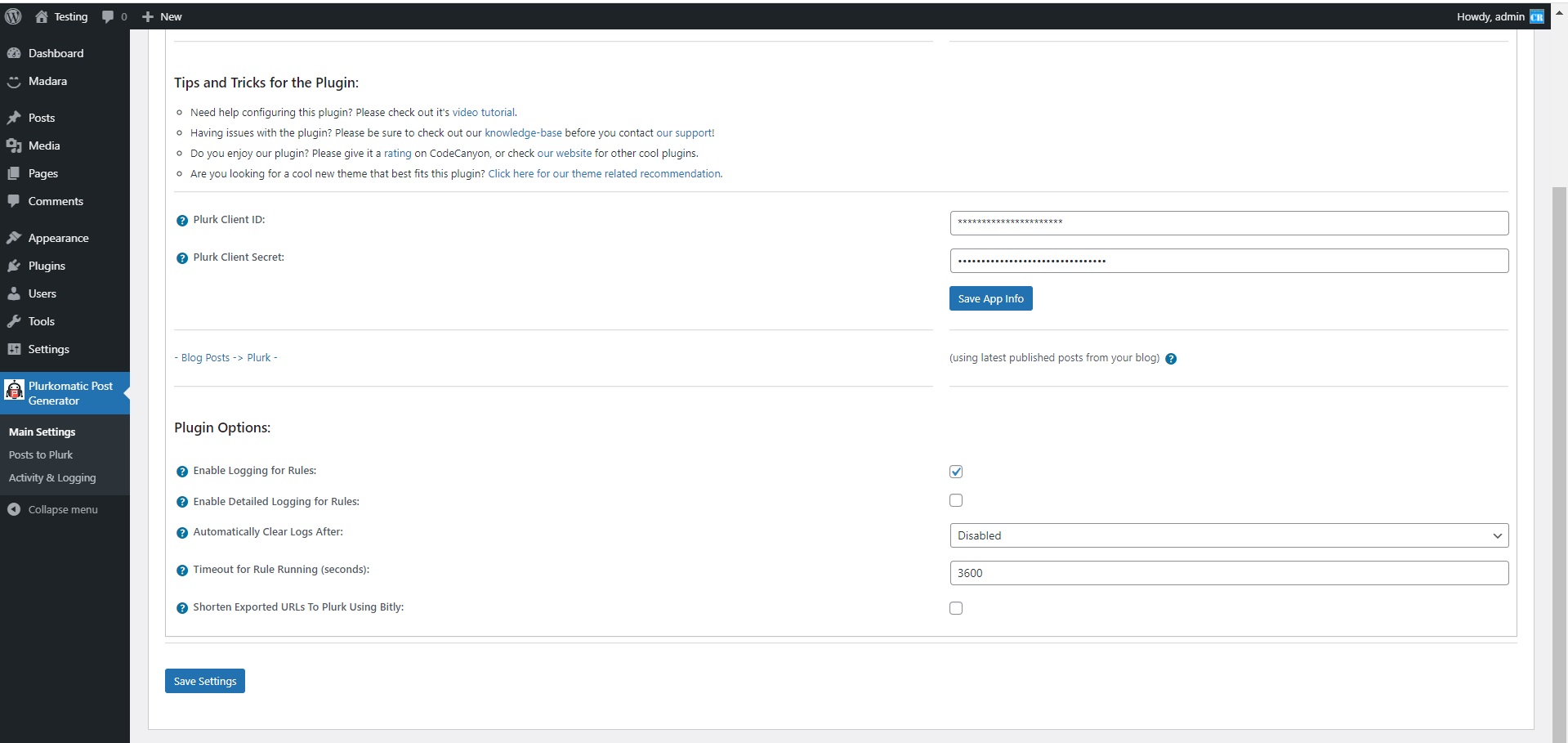Open Activity & Logging submenu item

[x=52, y=477]
